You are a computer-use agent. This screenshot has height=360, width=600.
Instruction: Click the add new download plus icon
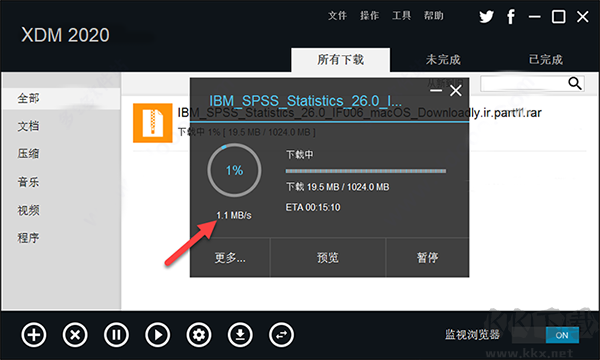tap(34, 335)
